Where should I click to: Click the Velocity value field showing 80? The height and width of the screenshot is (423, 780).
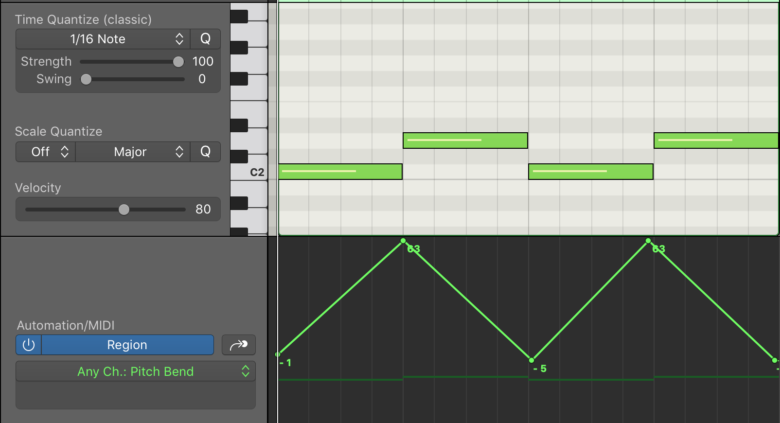203,209
